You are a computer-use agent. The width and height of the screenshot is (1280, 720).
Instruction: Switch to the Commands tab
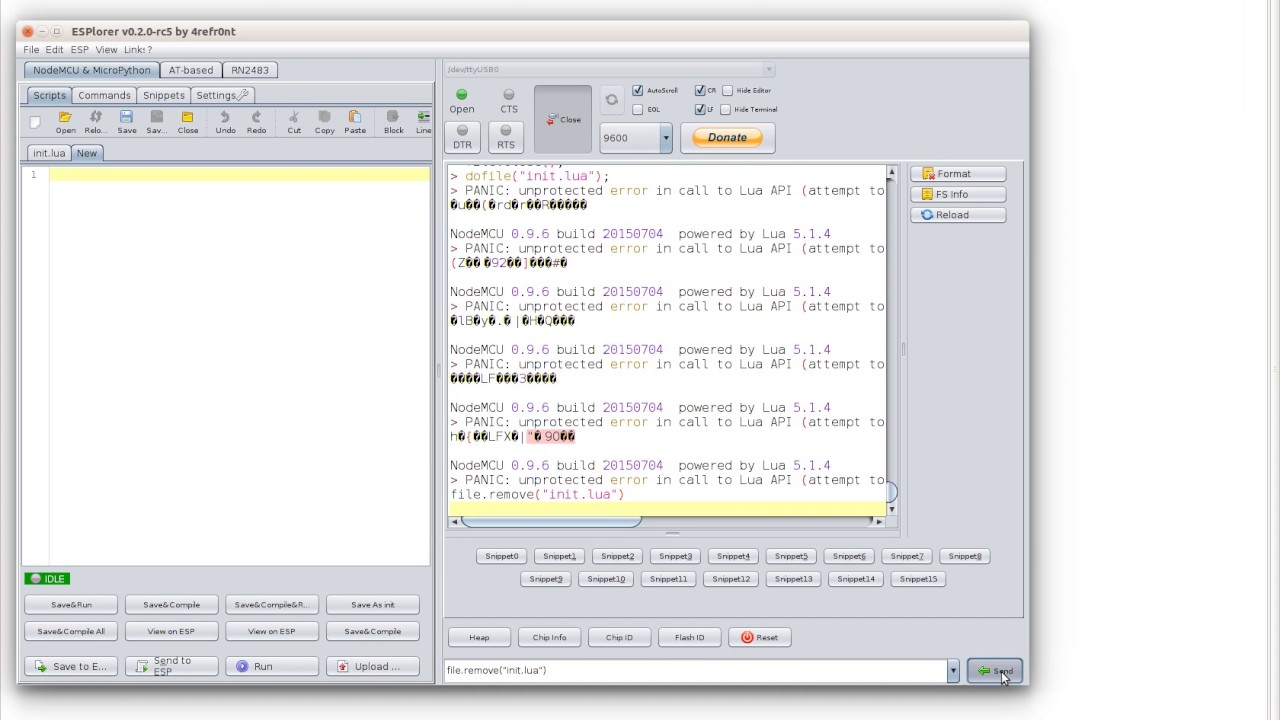click(104, 95)
